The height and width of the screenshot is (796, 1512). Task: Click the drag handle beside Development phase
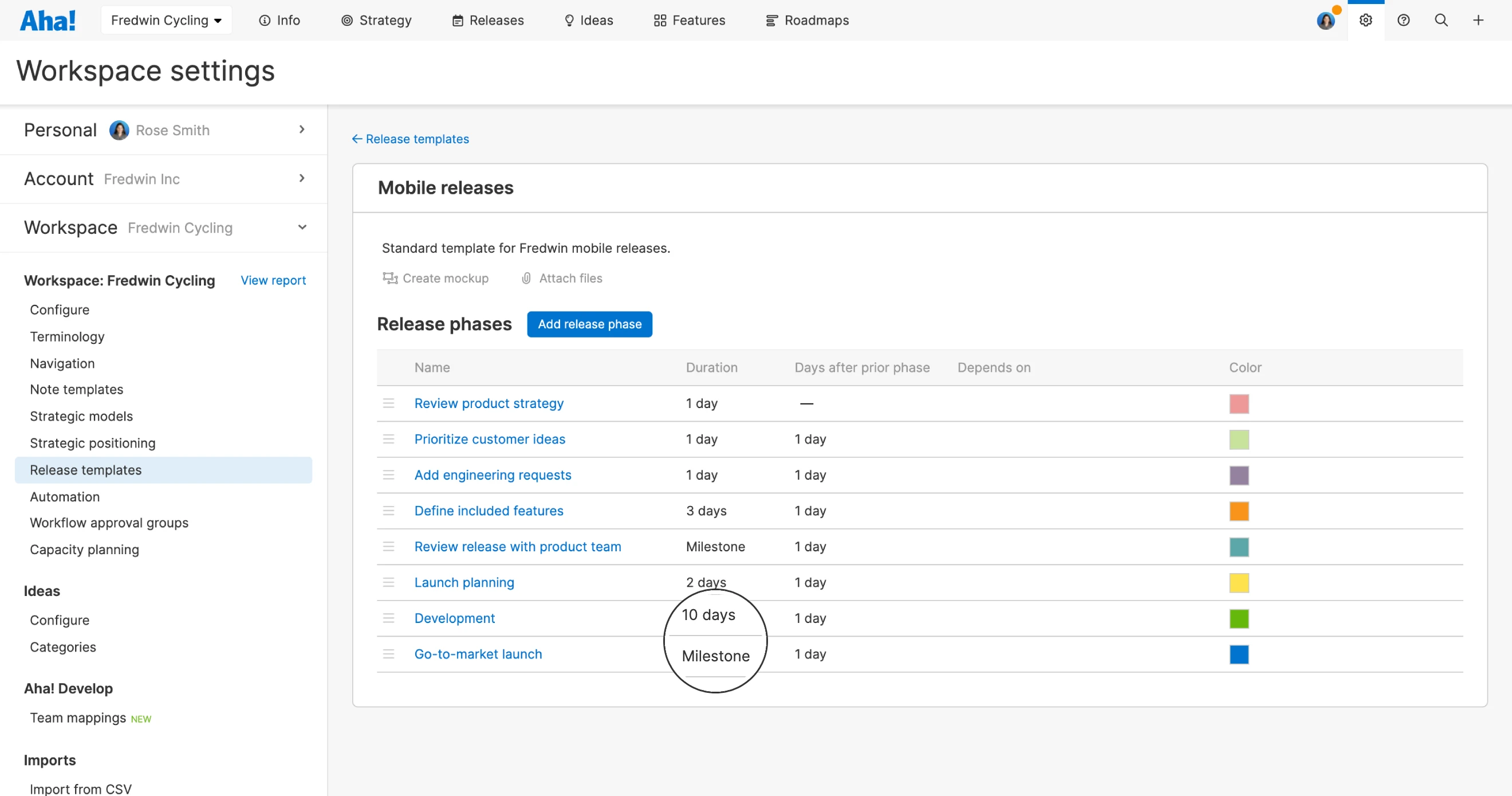point(388,618)
